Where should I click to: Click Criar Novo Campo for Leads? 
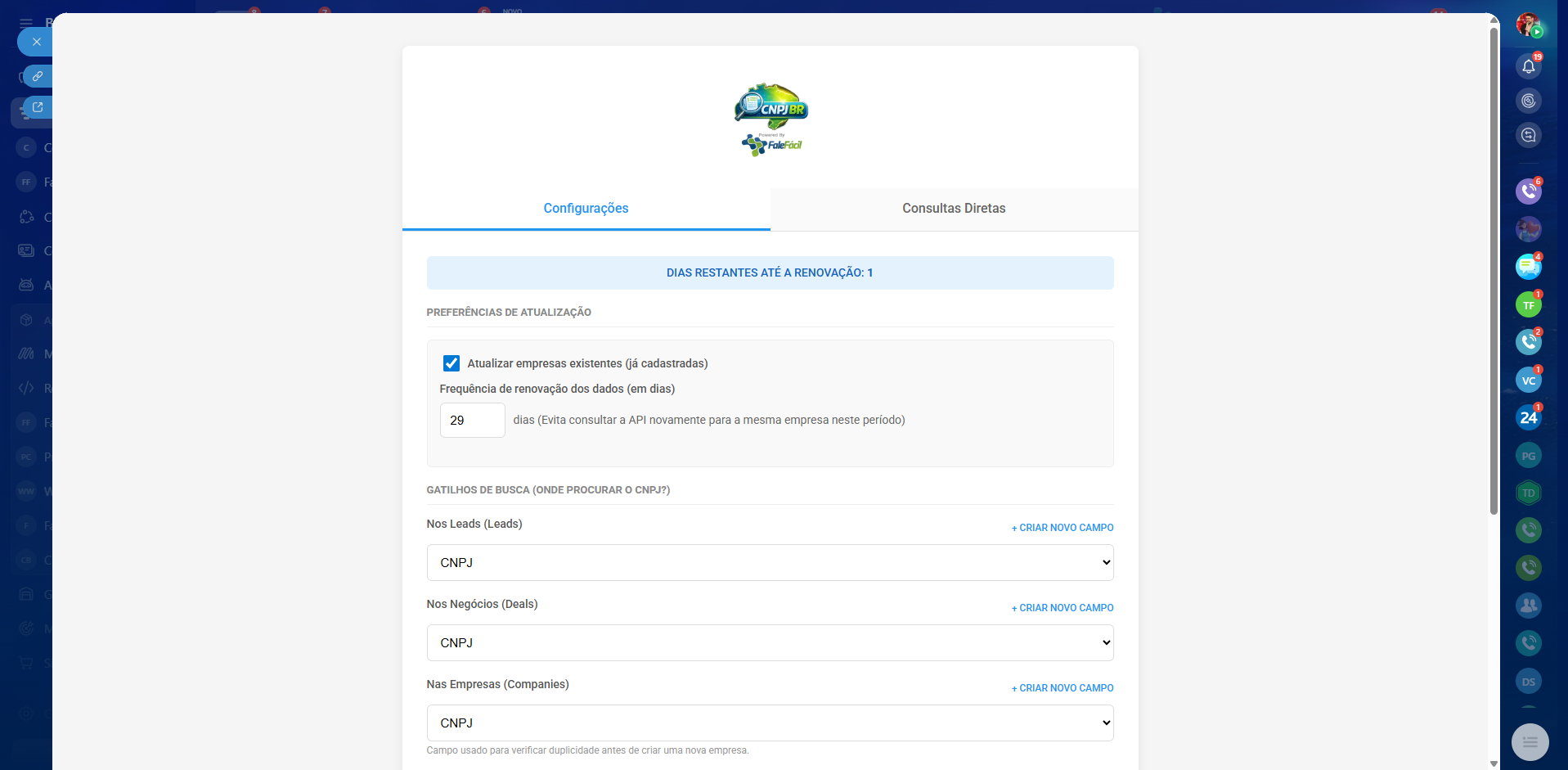coord(1063,528)
